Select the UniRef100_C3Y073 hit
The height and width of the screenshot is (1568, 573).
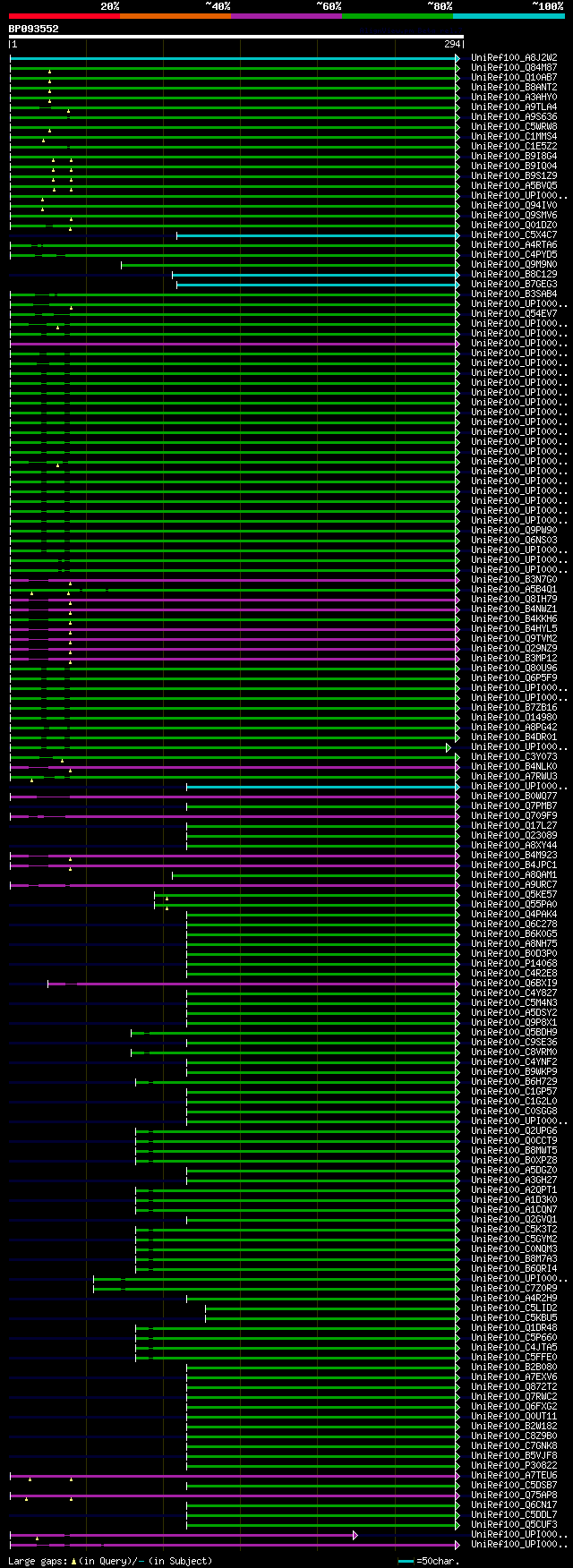coord(513,757)
